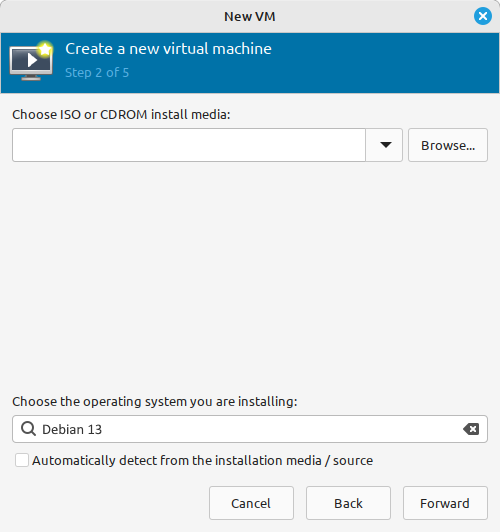The image size is (500, 532).
Task: Click the virtual machine monitor icon
Action: [31, 61]
